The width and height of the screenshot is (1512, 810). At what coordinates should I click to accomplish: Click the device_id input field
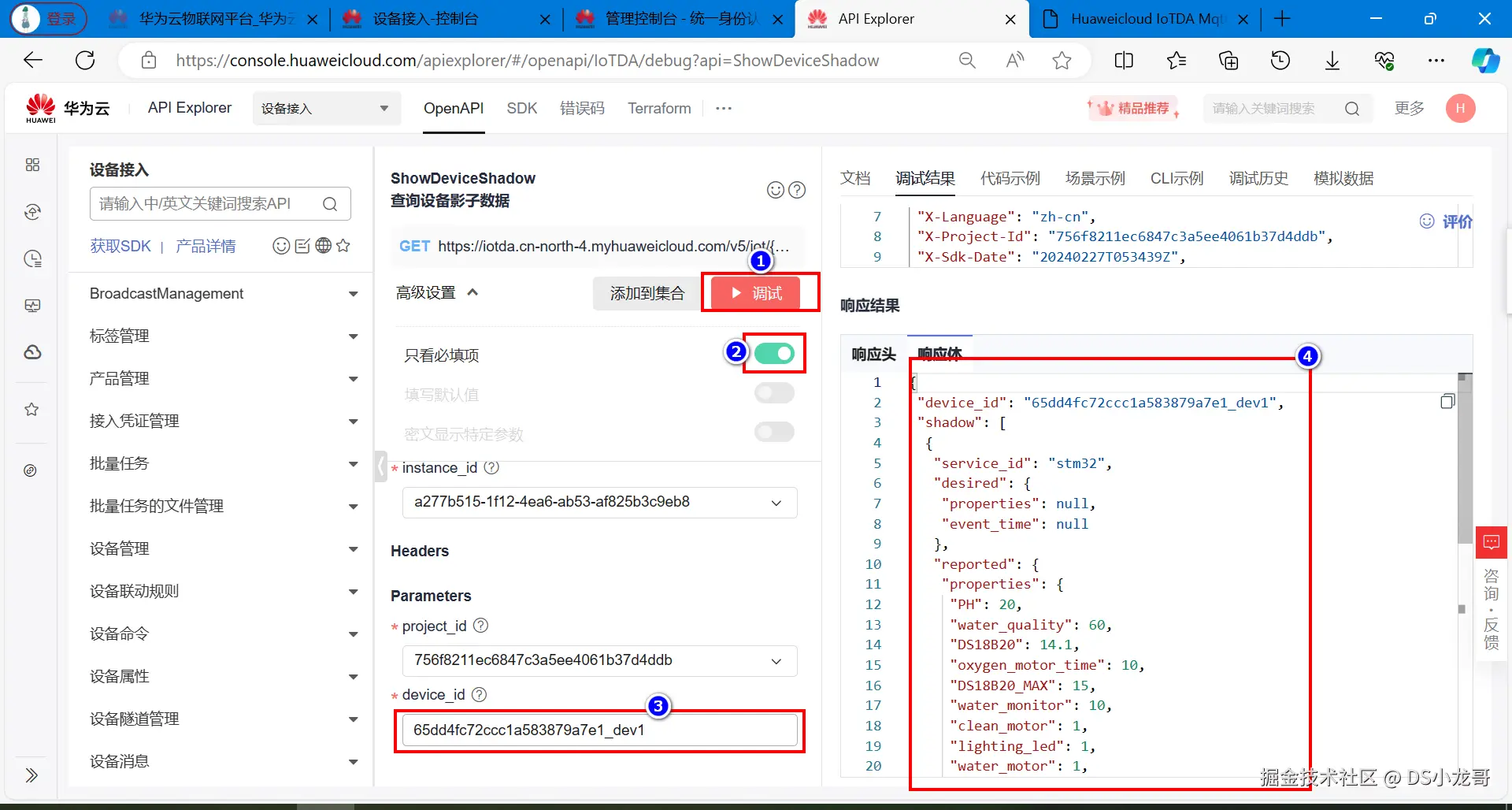[x=599, y=730]
